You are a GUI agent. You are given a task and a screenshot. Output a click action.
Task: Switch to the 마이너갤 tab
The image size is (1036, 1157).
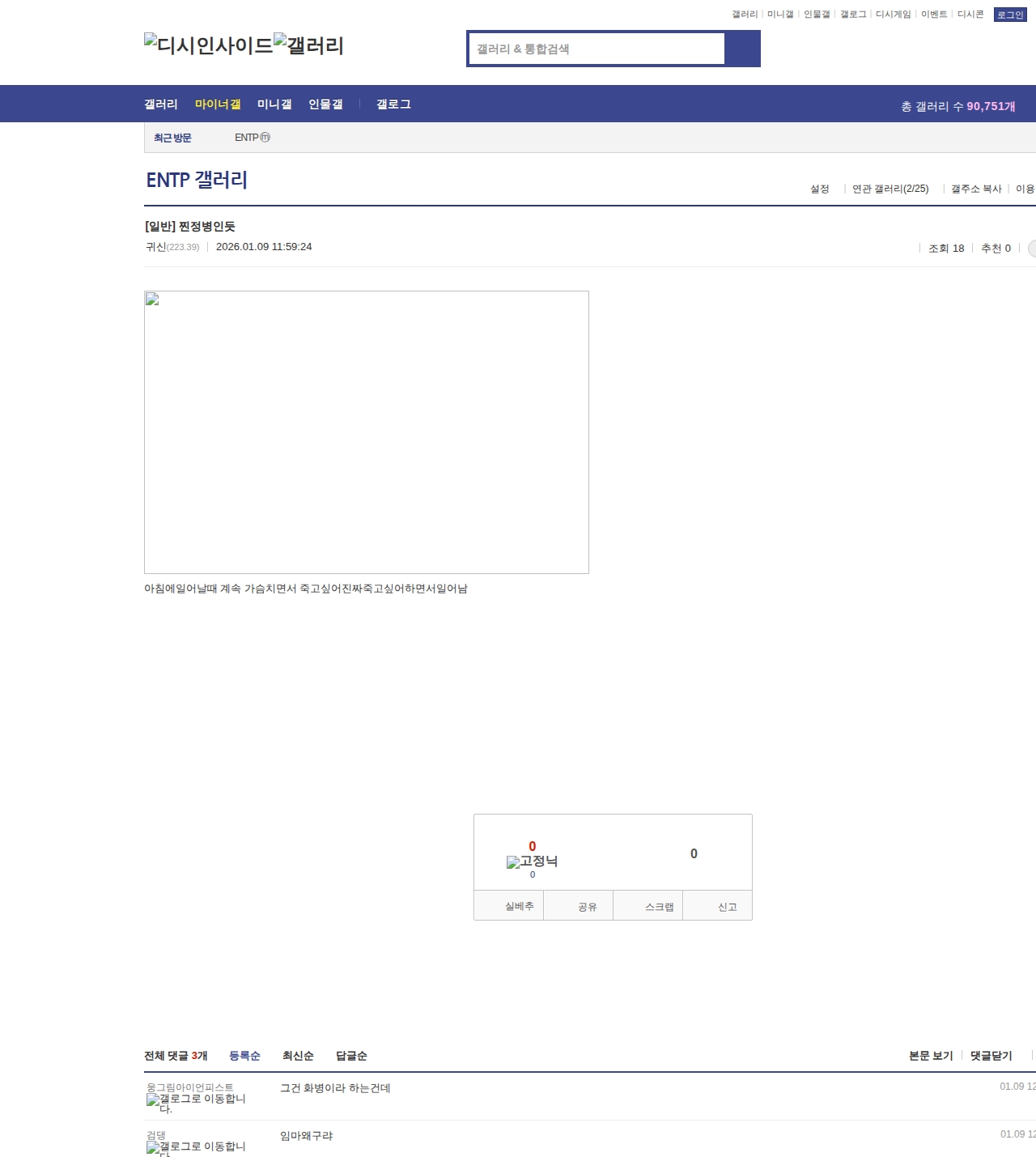point(218,104)
